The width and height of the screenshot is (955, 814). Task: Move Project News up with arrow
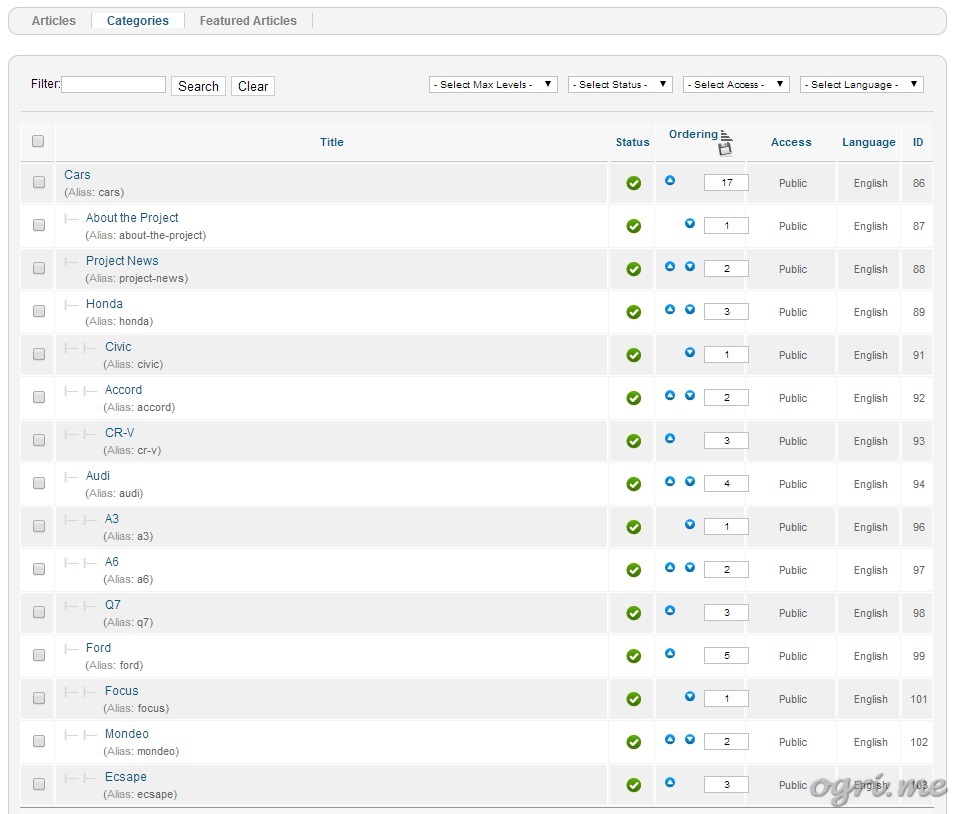[x=670, y=266]
